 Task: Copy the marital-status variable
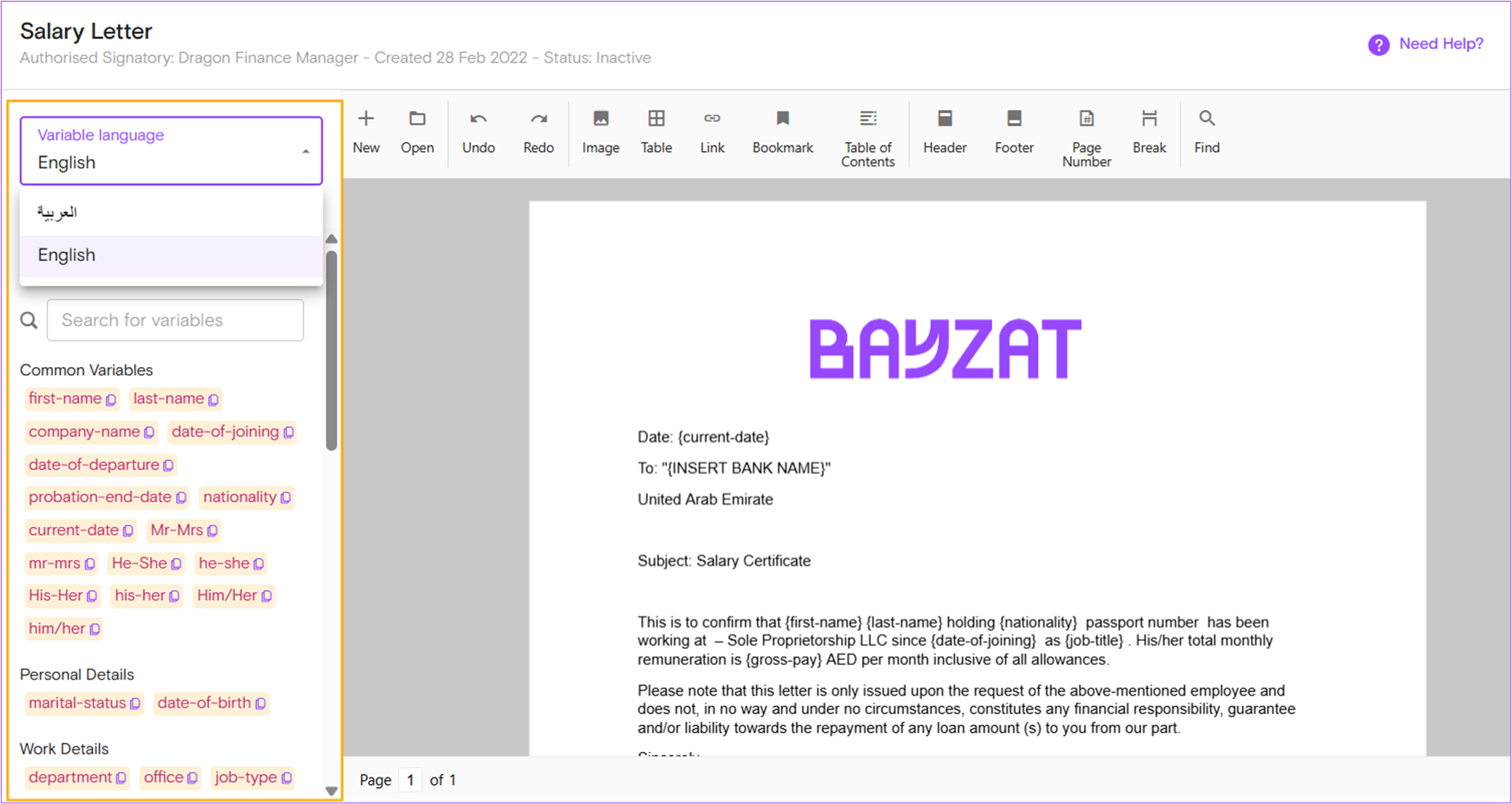(135, 704)
